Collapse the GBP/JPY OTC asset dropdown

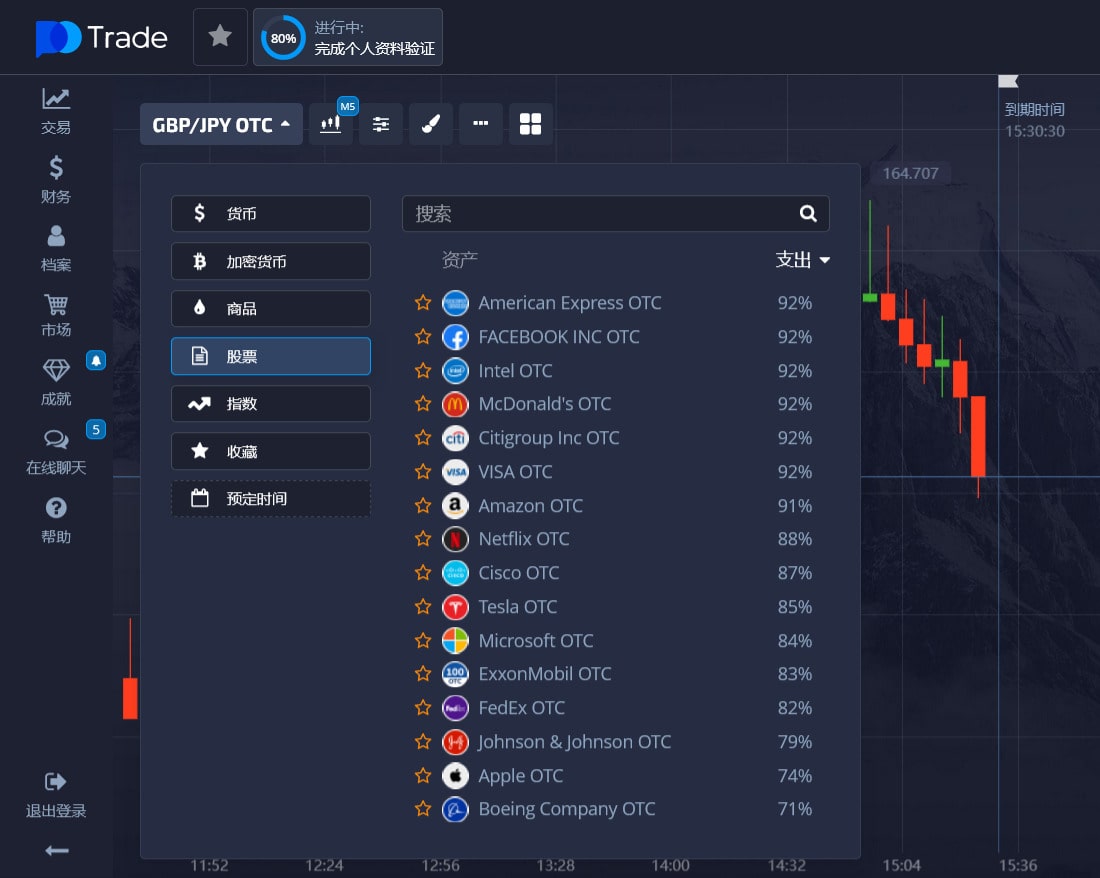click(x=221, y=124)
